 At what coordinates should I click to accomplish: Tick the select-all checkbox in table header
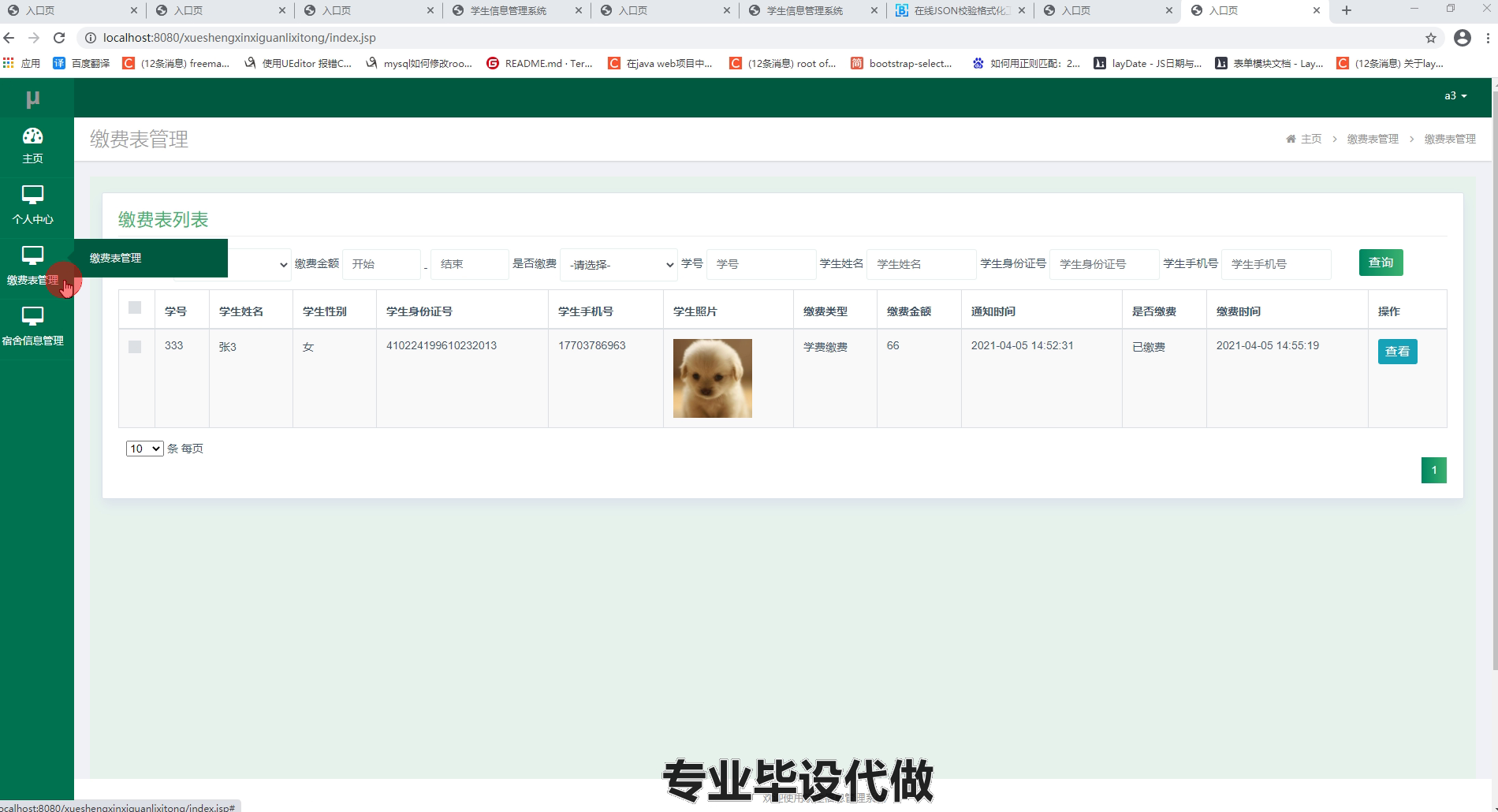pyautogui.click(x=135, y=307)
